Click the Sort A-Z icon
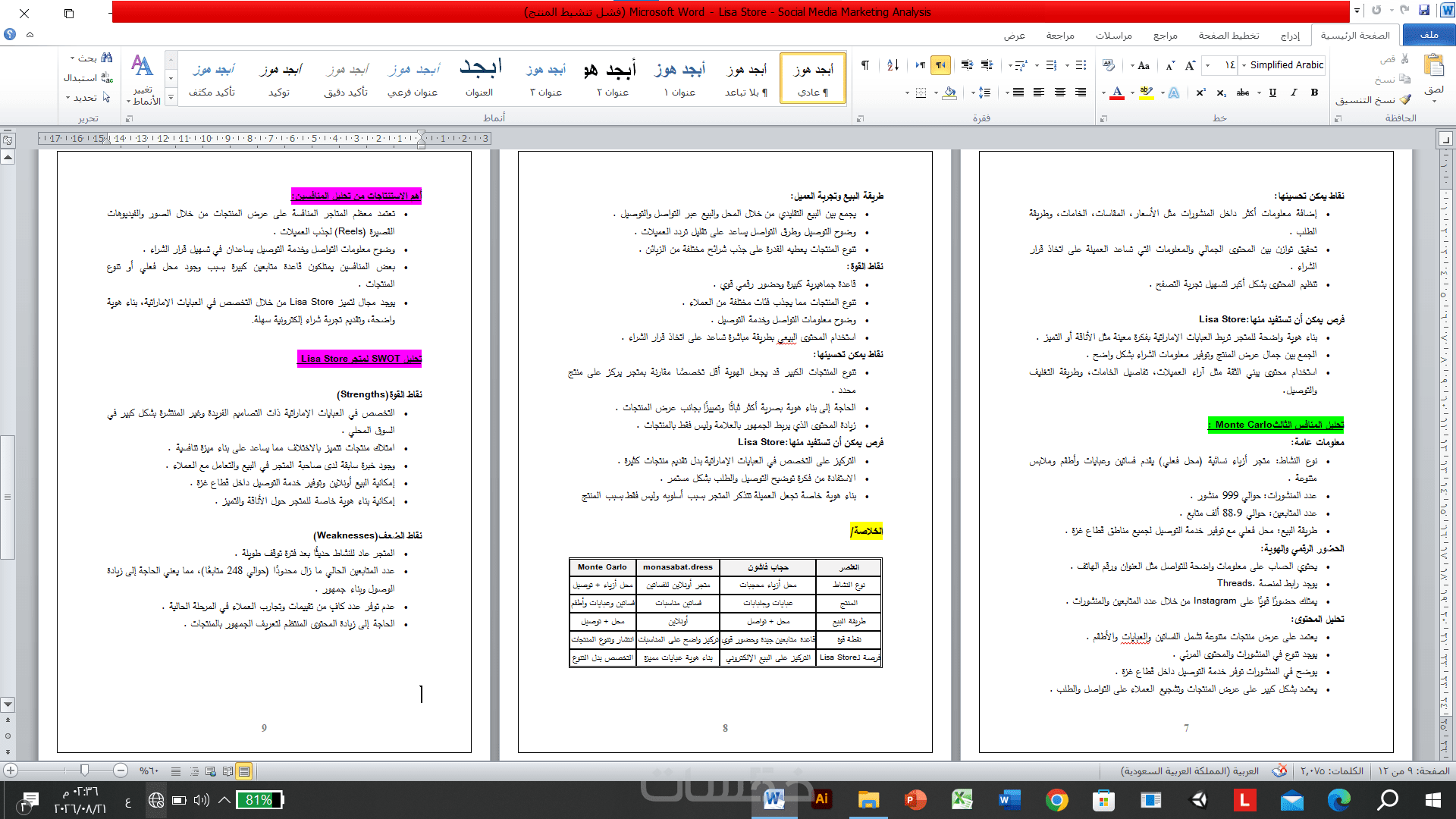Viewport: 1456px width, 819px height. pyautogui.click(x=893, y=65)
